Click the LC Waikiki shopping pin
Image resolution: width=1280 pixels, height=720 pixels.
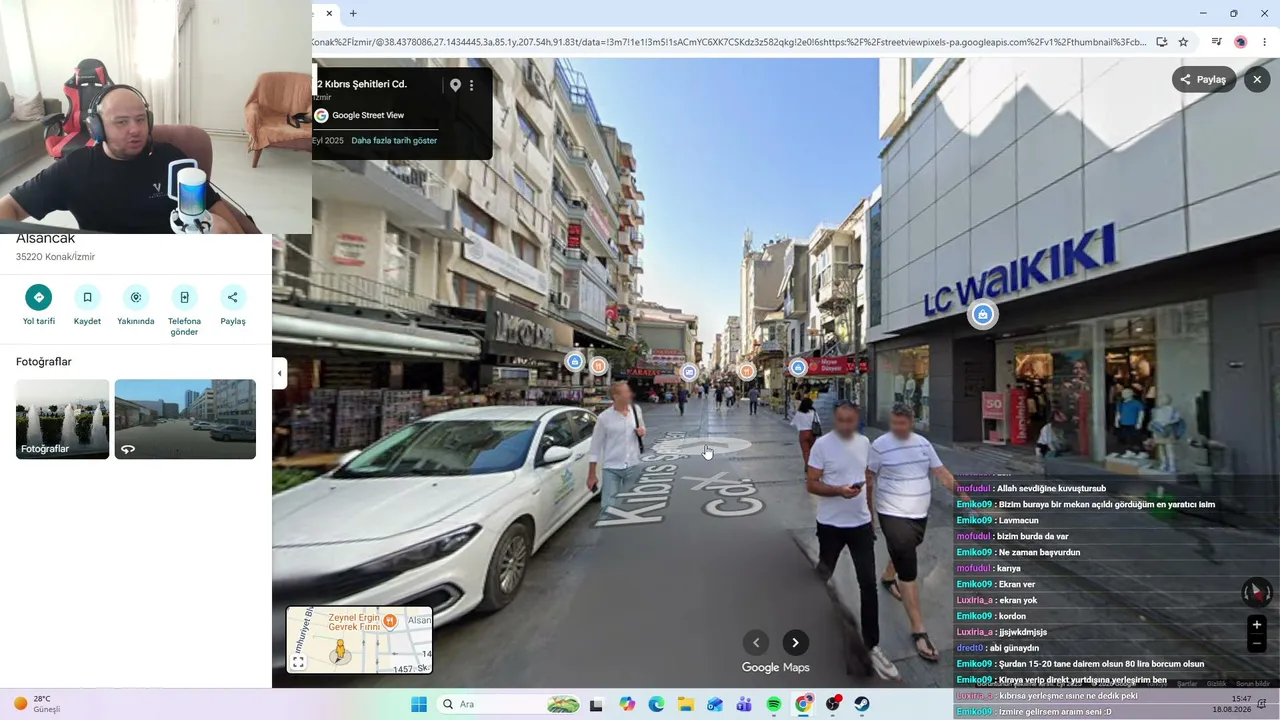click(x=983, y=315)
